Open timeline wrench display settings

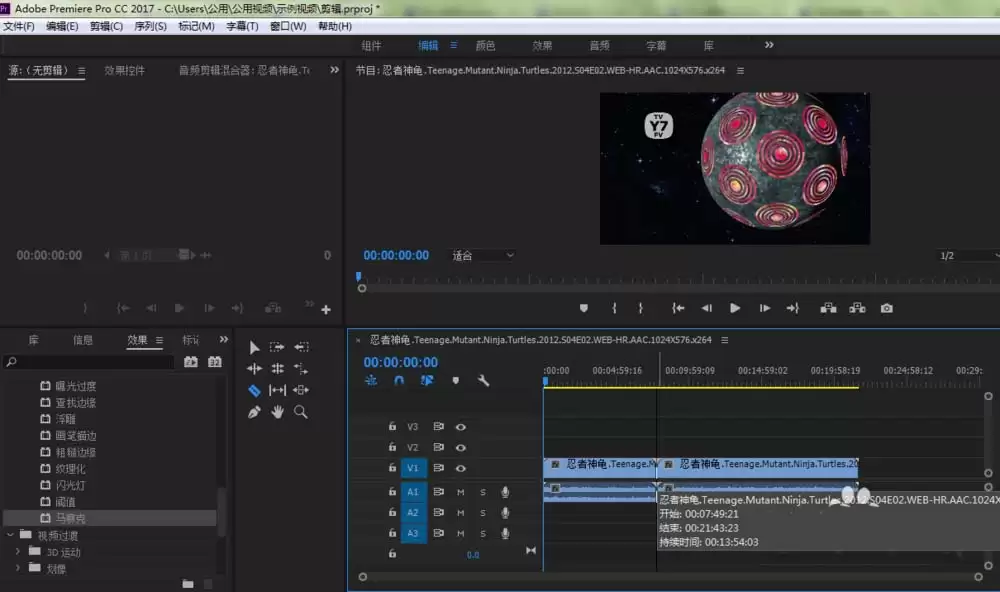(484, 381)
